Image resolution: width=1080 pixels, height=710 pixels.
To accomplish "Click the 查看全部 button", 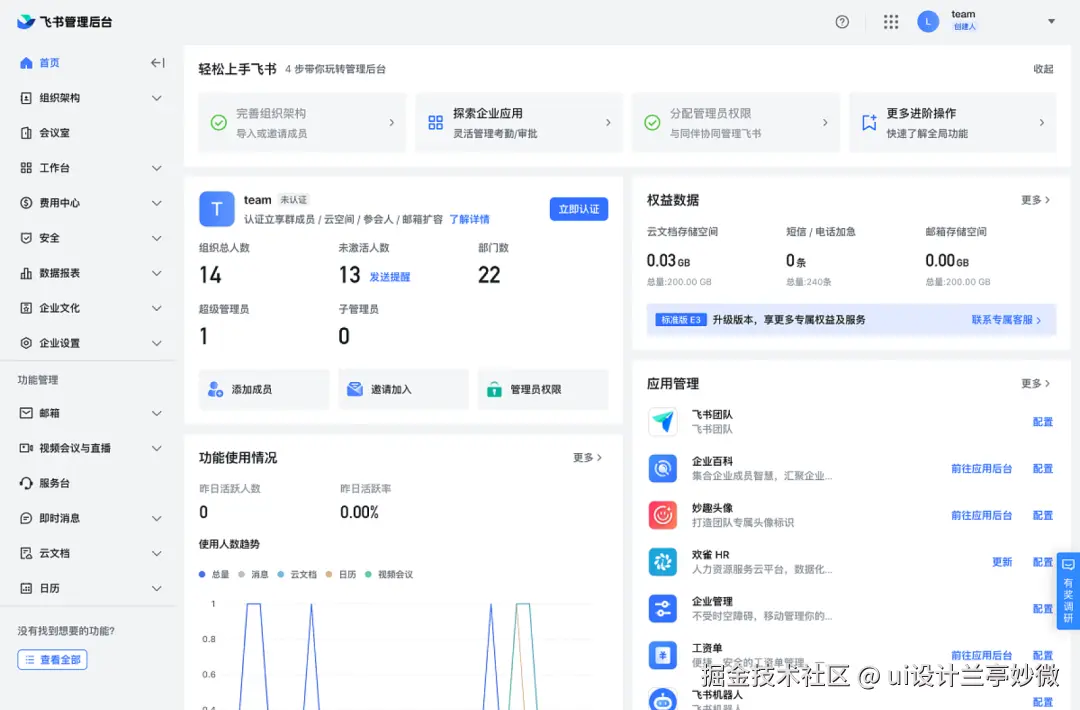I will click(52, 660).
